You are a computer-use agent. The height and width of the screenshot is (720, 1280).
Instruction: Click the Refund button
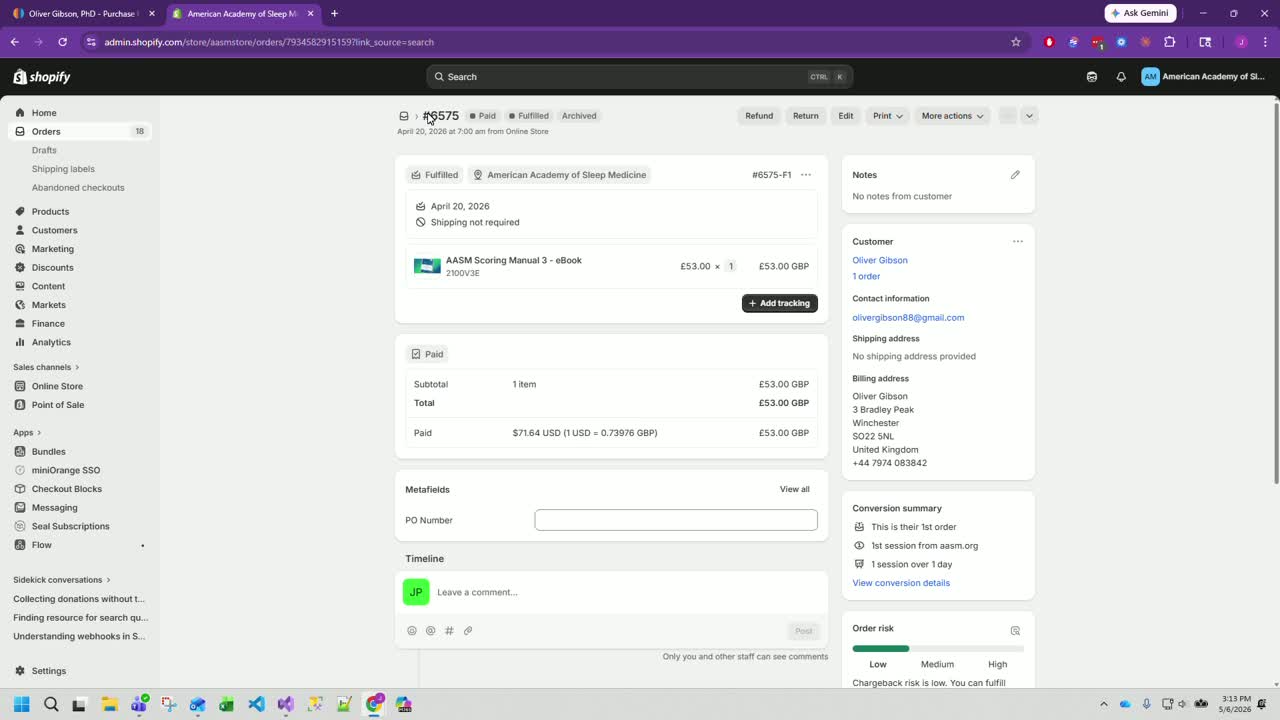pyautogui.click(x=759, y=116)
